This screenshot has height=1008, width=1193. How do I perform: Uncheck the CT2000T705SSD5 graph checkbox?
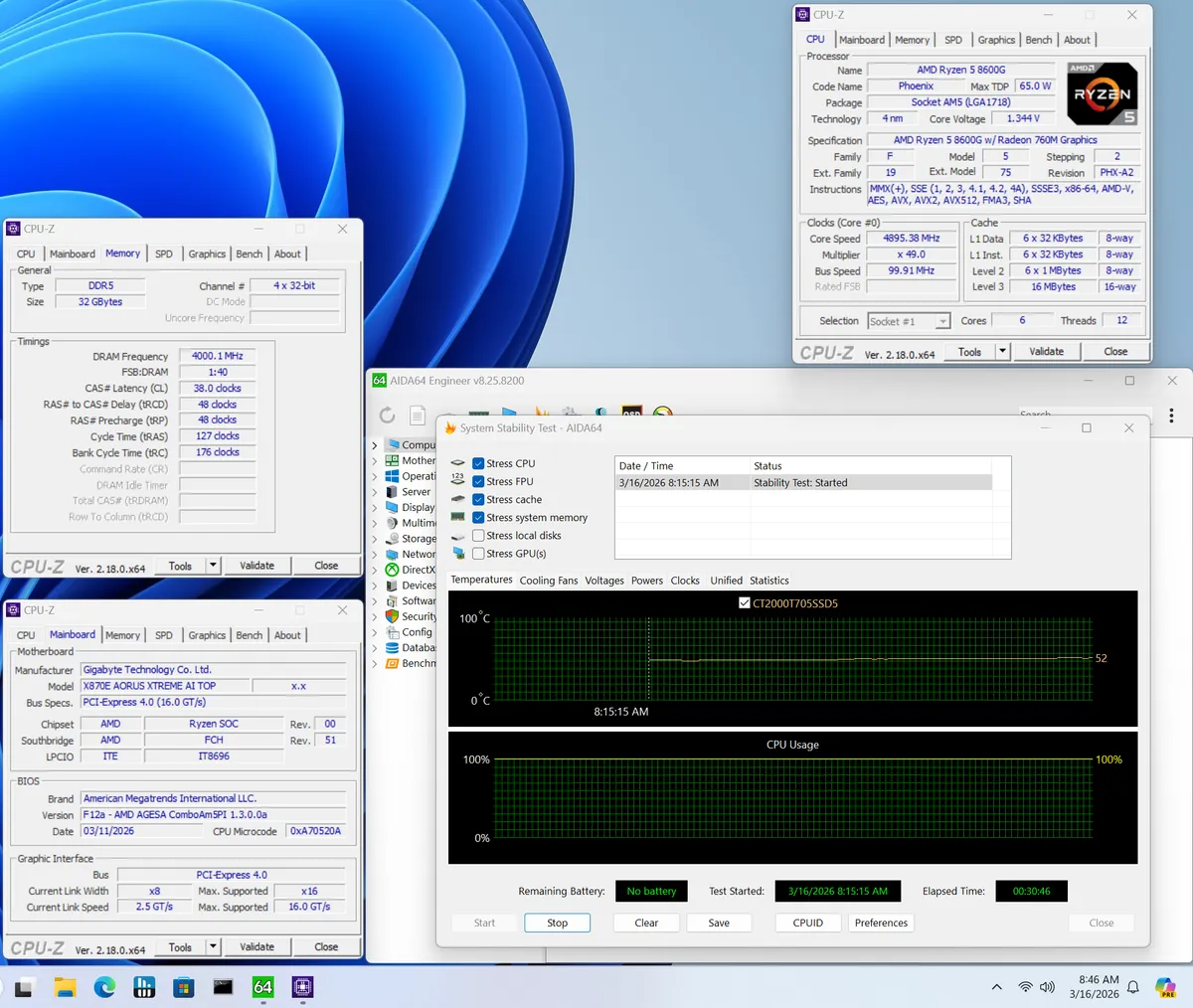tap(745, 603)
